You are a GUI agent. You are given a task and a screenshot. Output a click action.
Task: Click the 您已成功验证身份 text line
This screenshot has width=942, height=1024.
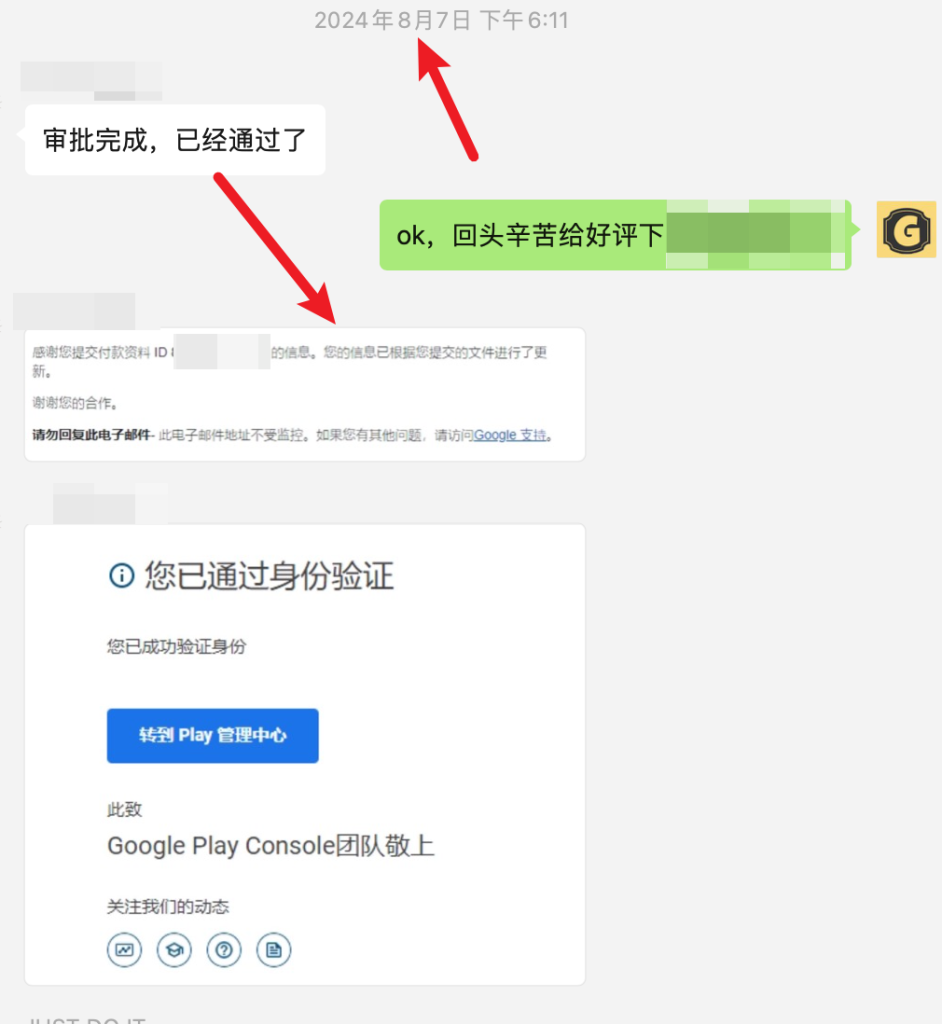[176, 647]
